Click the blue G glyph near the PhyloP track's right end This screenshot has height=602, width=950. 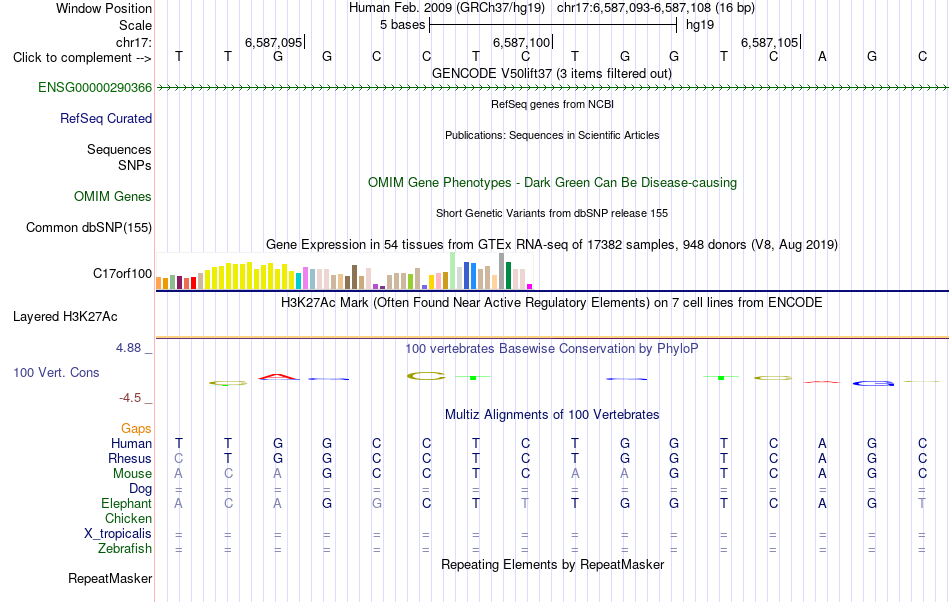[x=872, y=383]
